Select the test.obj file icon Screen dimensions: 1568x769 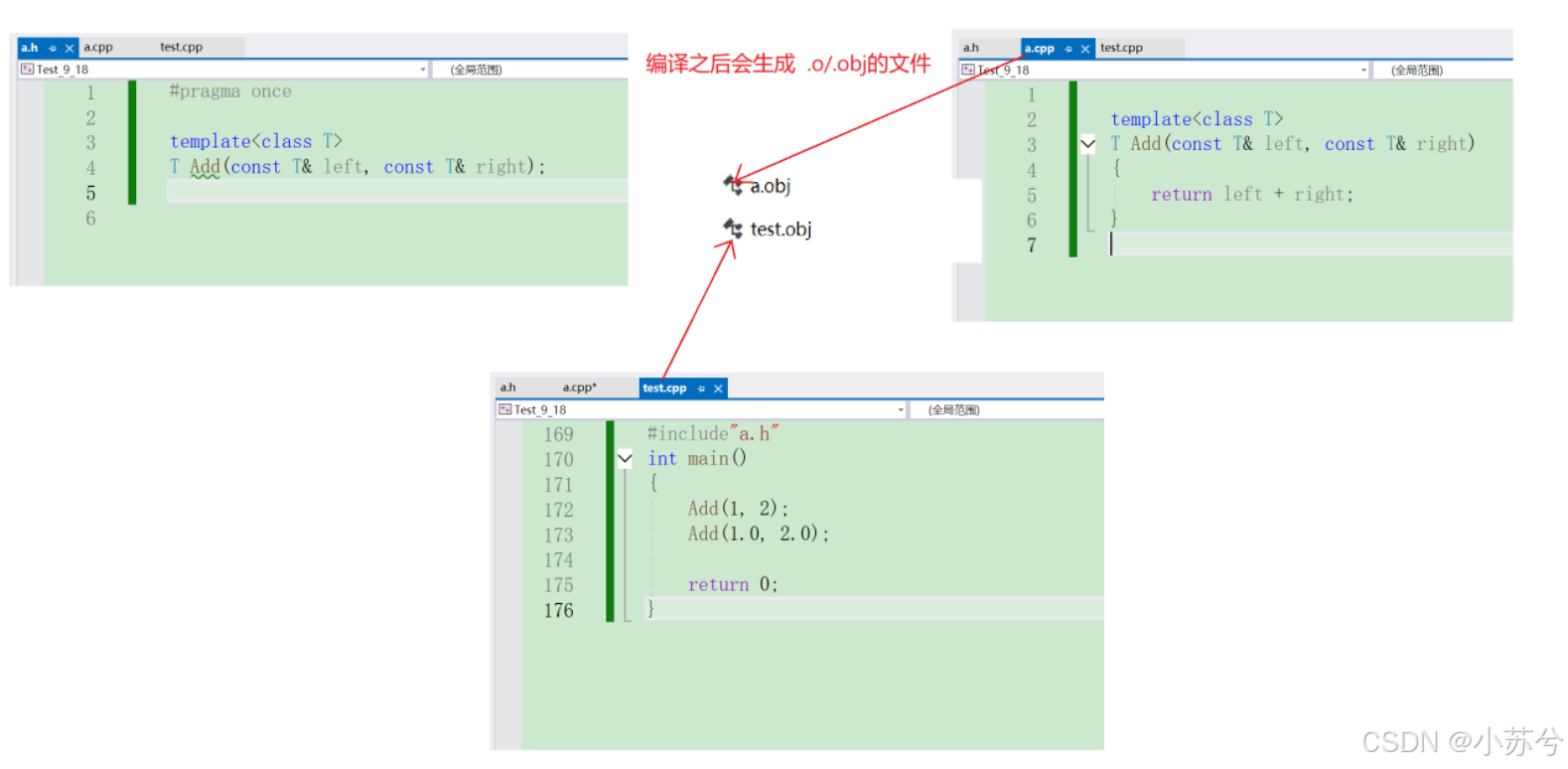click(734, 229)
